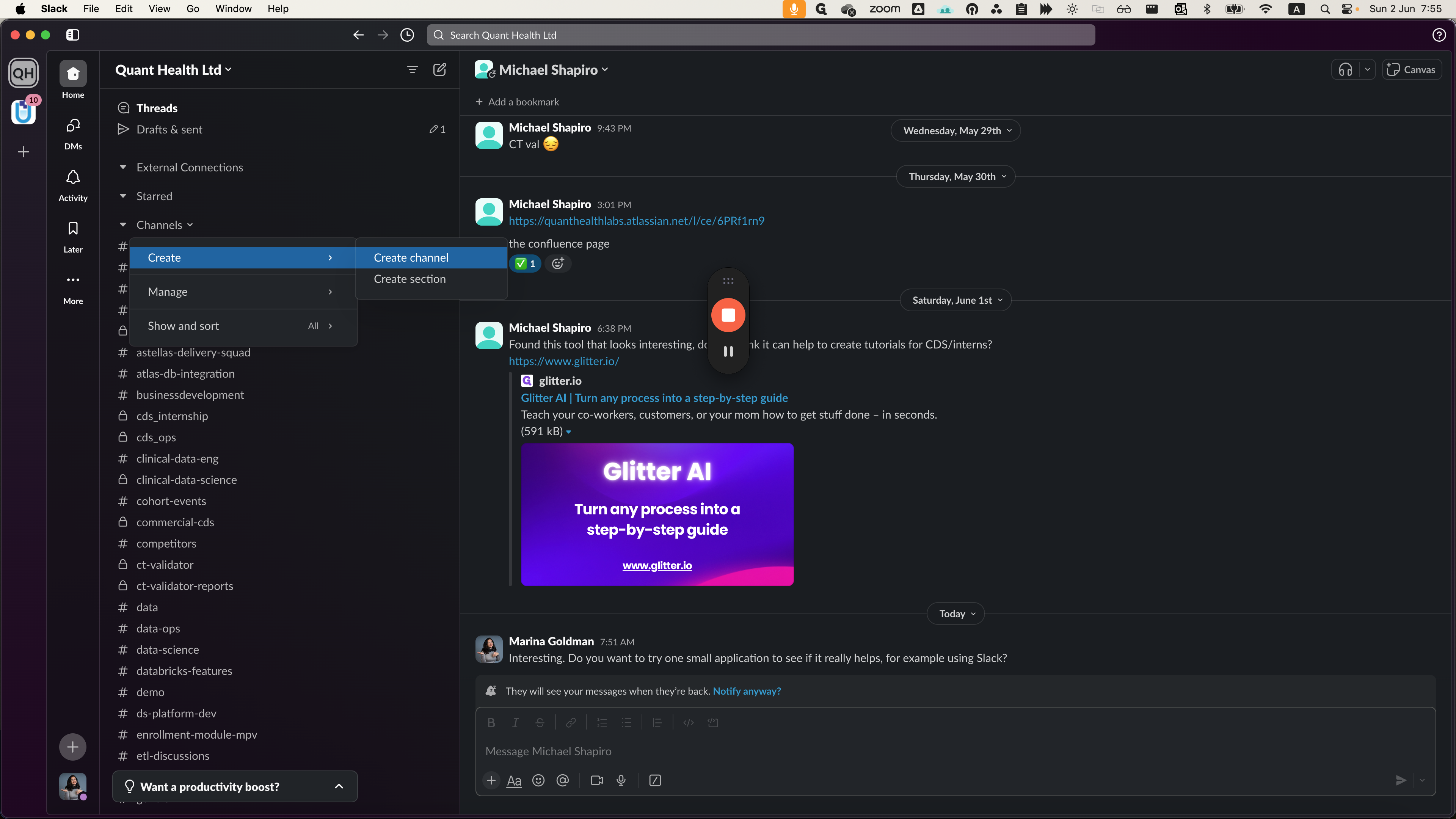1456x819 pixels.
Task: Toggle code block formatting in composer
Action: (x=713, y=722)
